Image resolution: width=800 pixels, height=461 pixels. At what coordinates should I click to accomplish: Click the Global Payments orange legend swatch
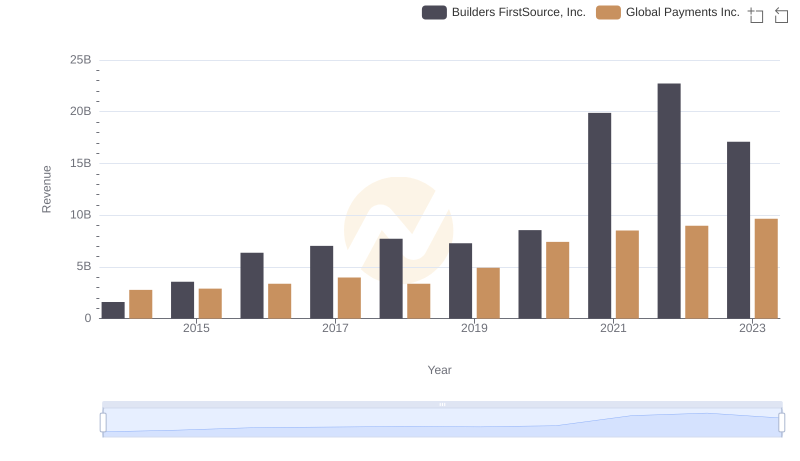coord(608,12)
